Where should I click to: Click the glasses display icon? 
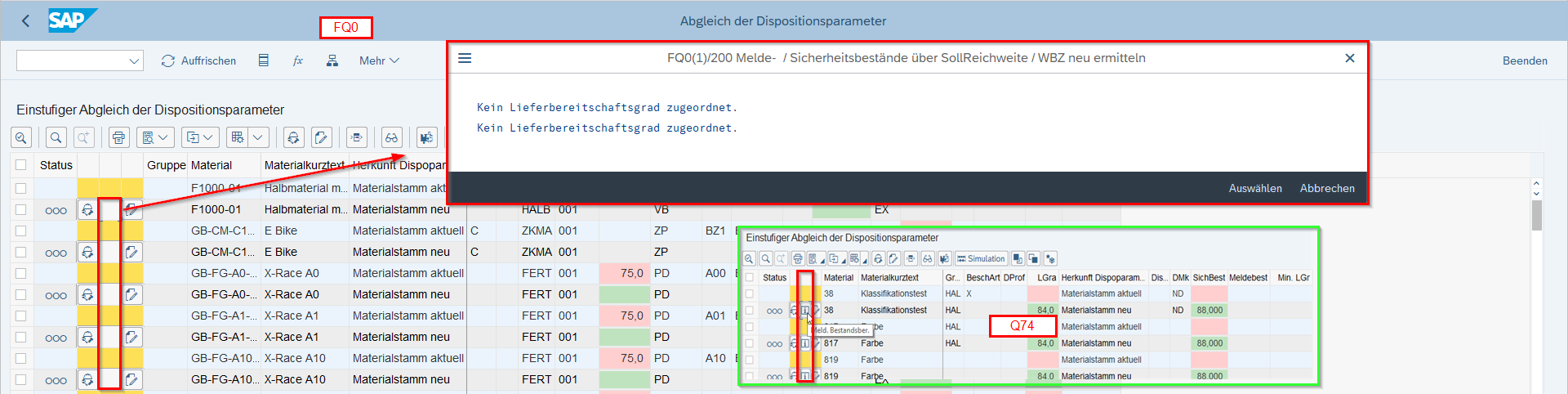pyautogui.click(x=392, y=137)
